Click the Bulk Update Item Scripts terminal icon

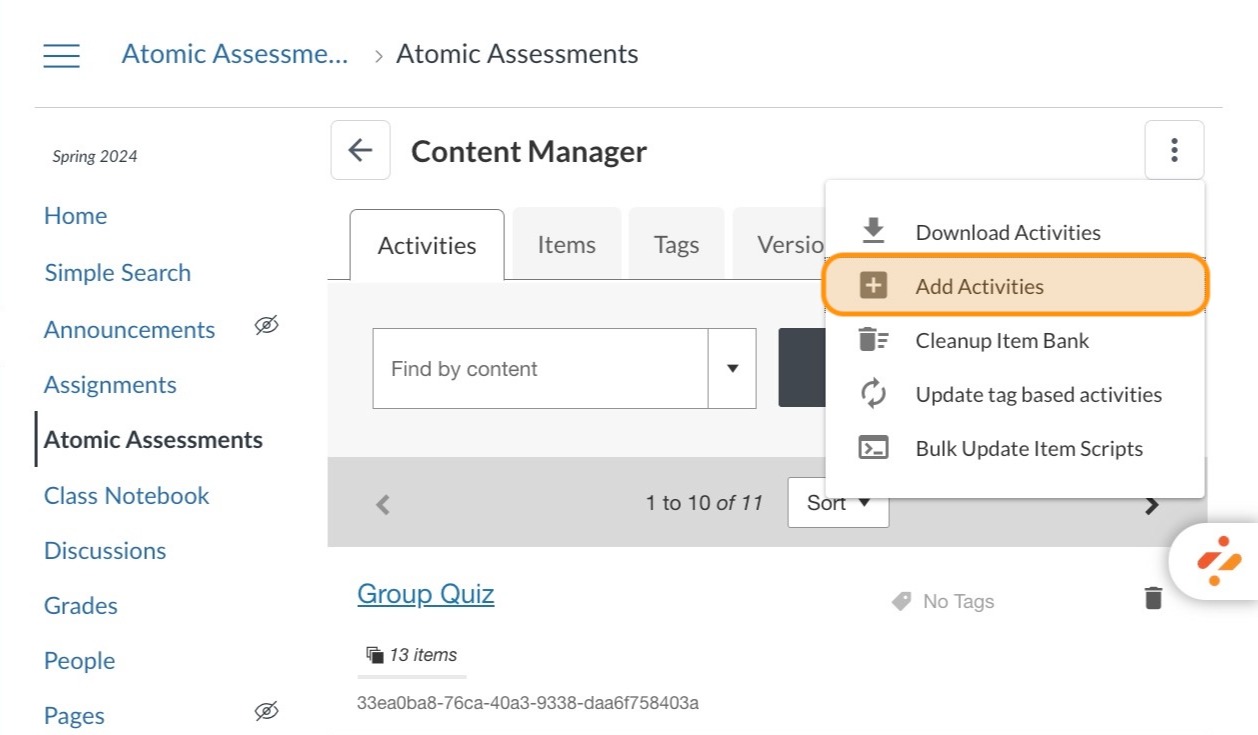pyautogui.click(x=873, y=448)
